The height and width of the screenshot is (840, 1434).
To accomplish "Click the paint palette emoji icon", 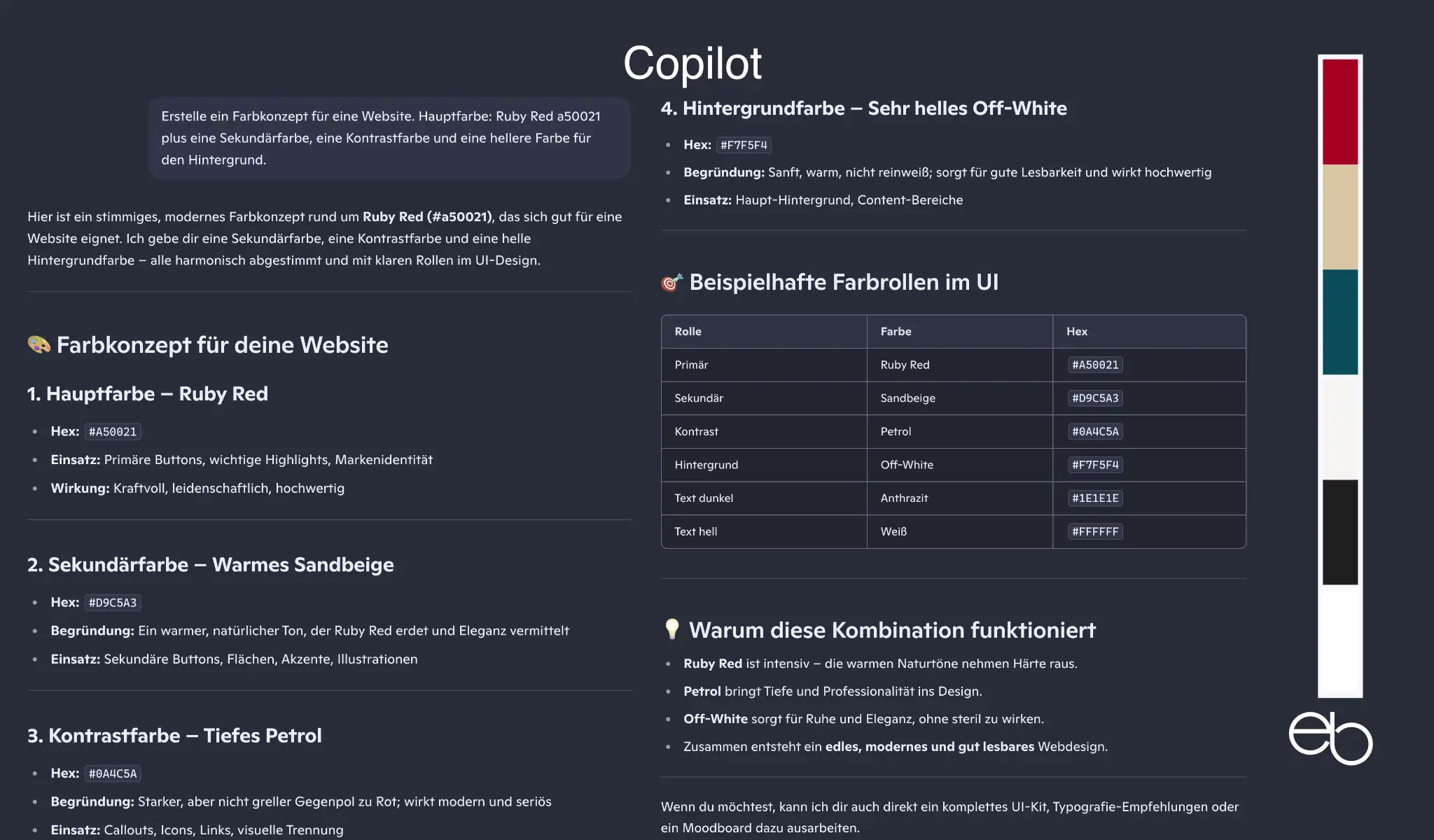I will coord(39,344).
